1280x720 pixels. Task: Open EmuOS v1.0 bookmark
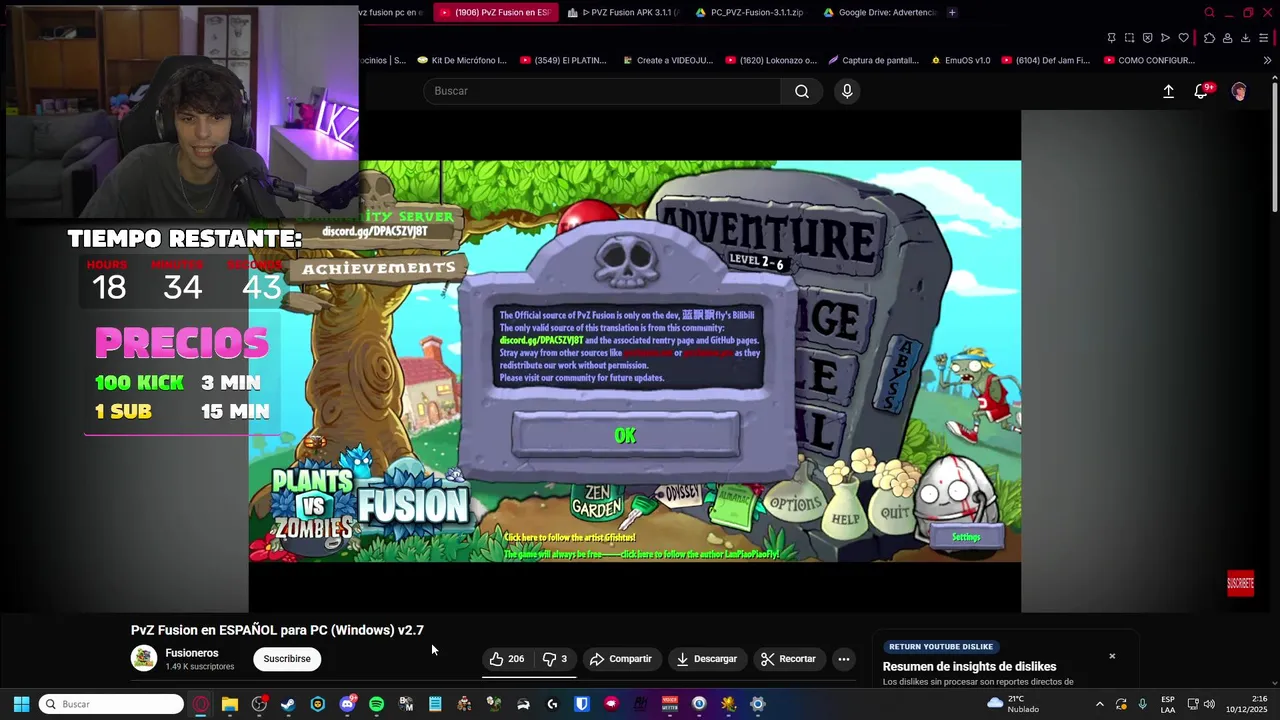[960, 60]
